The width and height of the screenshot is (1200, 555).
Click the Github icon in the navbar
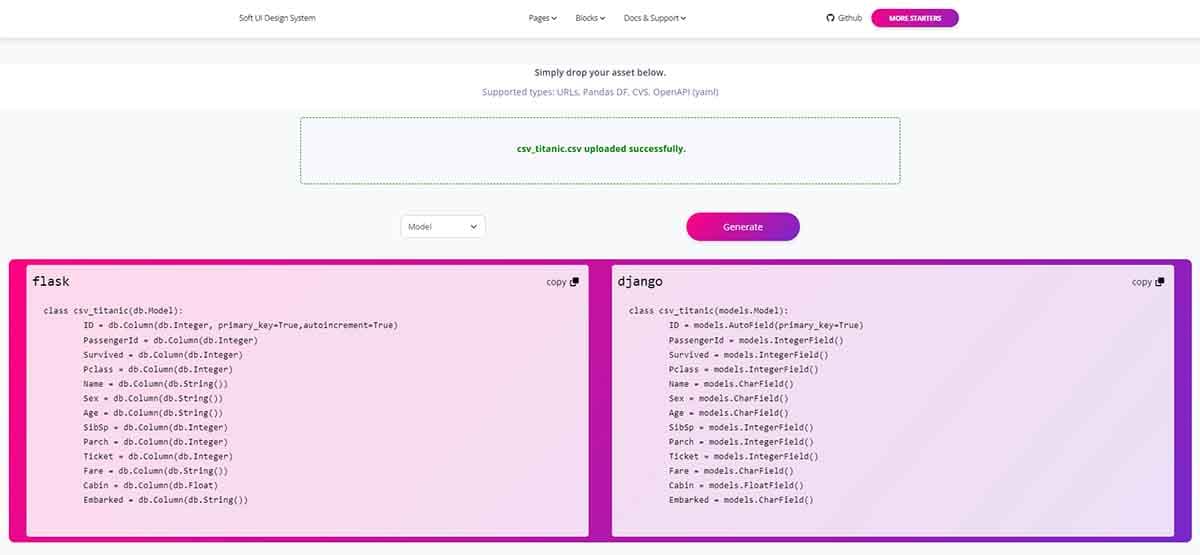(x=830, y=18)
